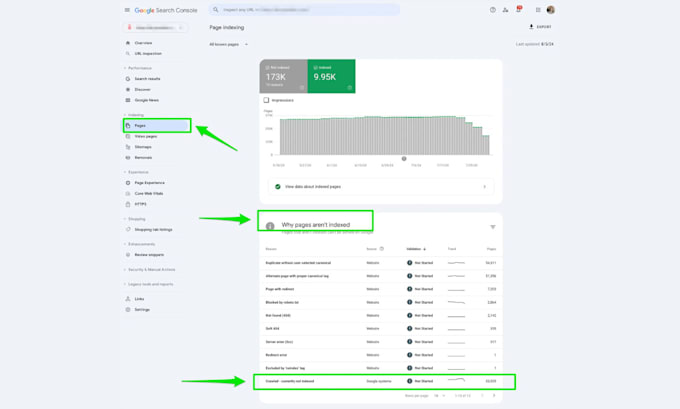Click the Shopping tab listings icon
Viewport: 680px width, 409px height.
[128, 229]
